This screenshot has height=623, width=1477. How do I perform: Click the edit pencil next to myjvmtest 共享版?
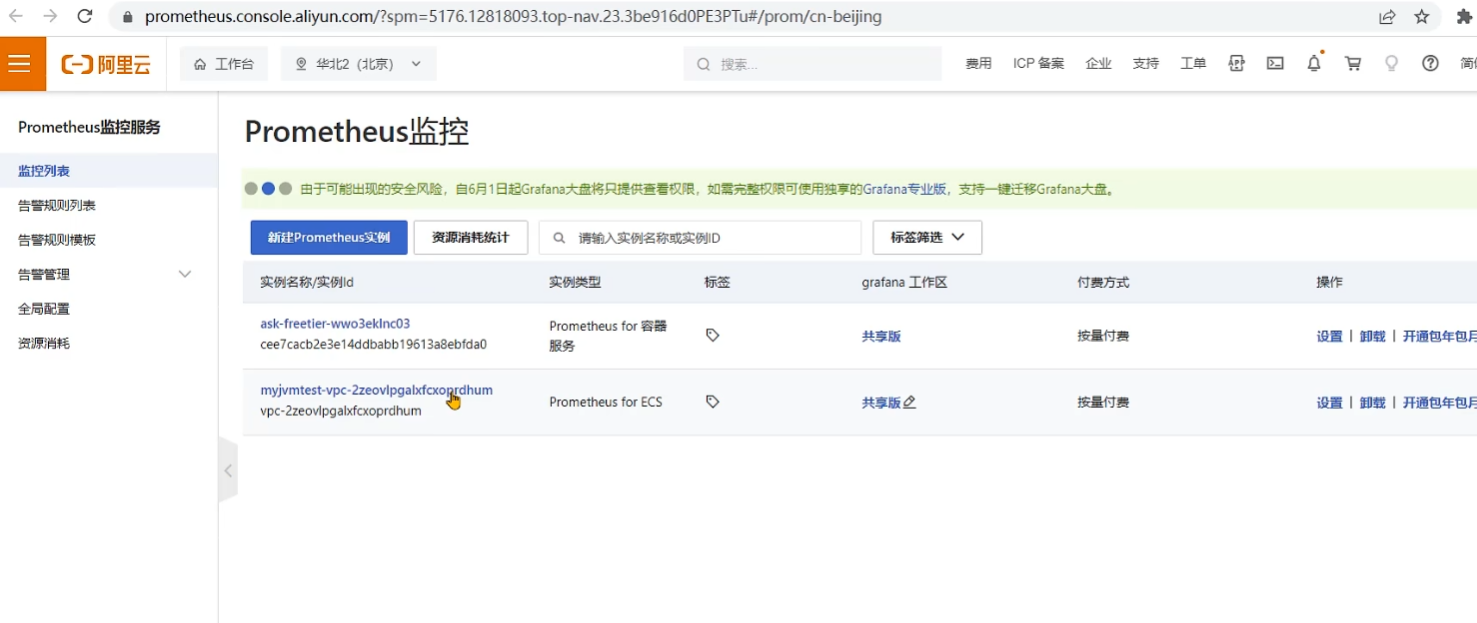[909, 402]
